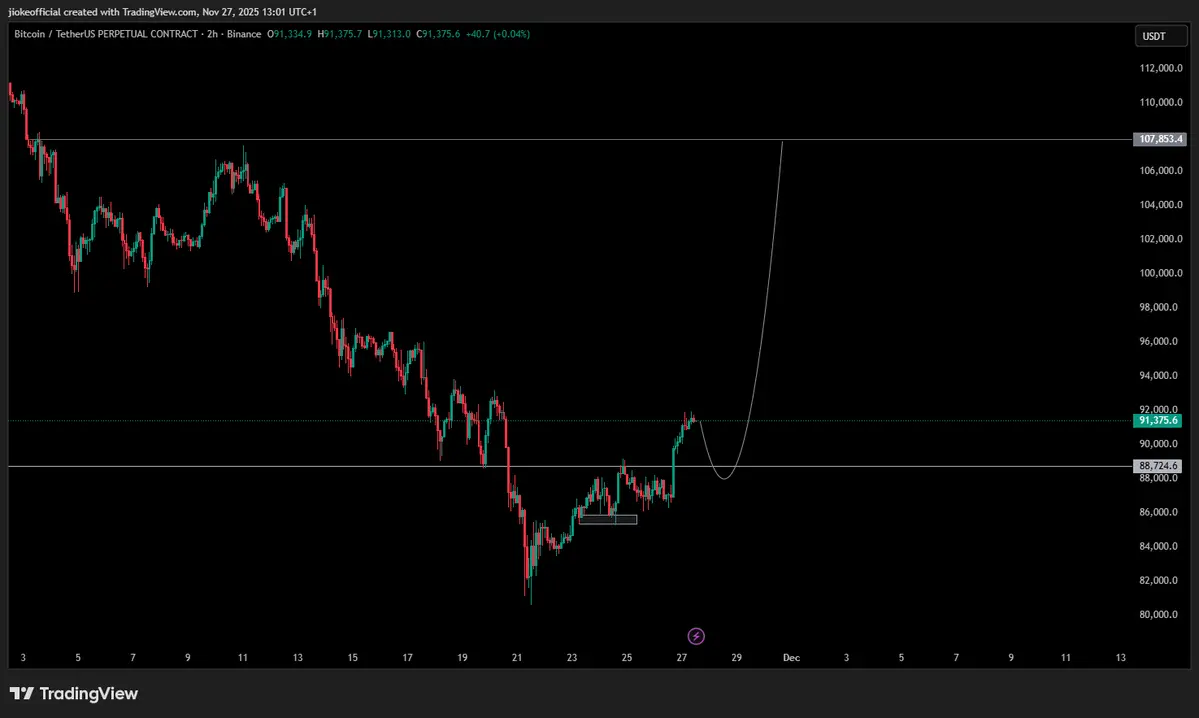Click the purple lightning event icon

(x=696, y=636)
